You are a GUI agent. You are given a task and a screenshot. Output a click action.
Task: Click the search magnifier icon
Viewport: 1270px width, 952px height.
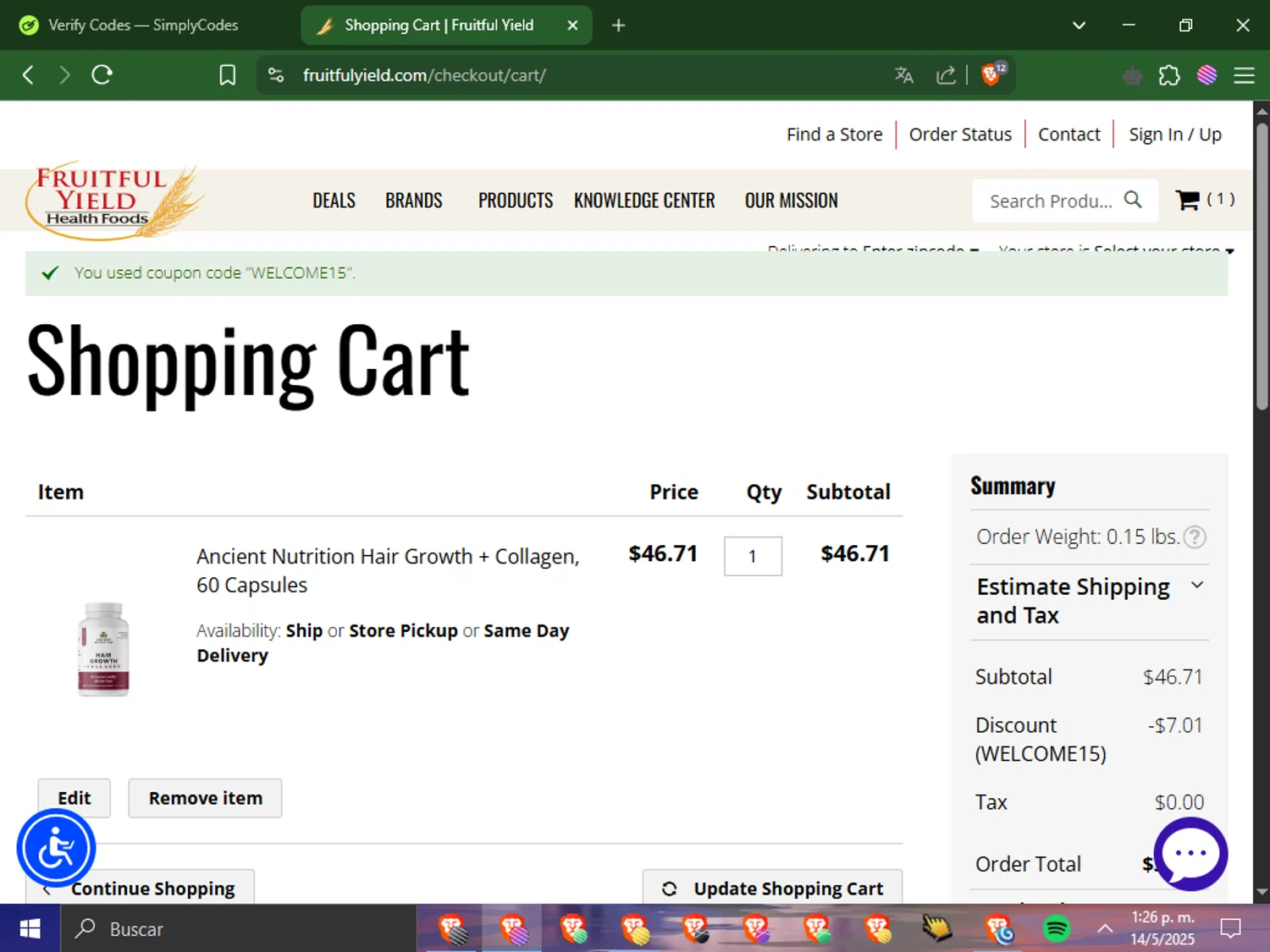coord(1133,200)
